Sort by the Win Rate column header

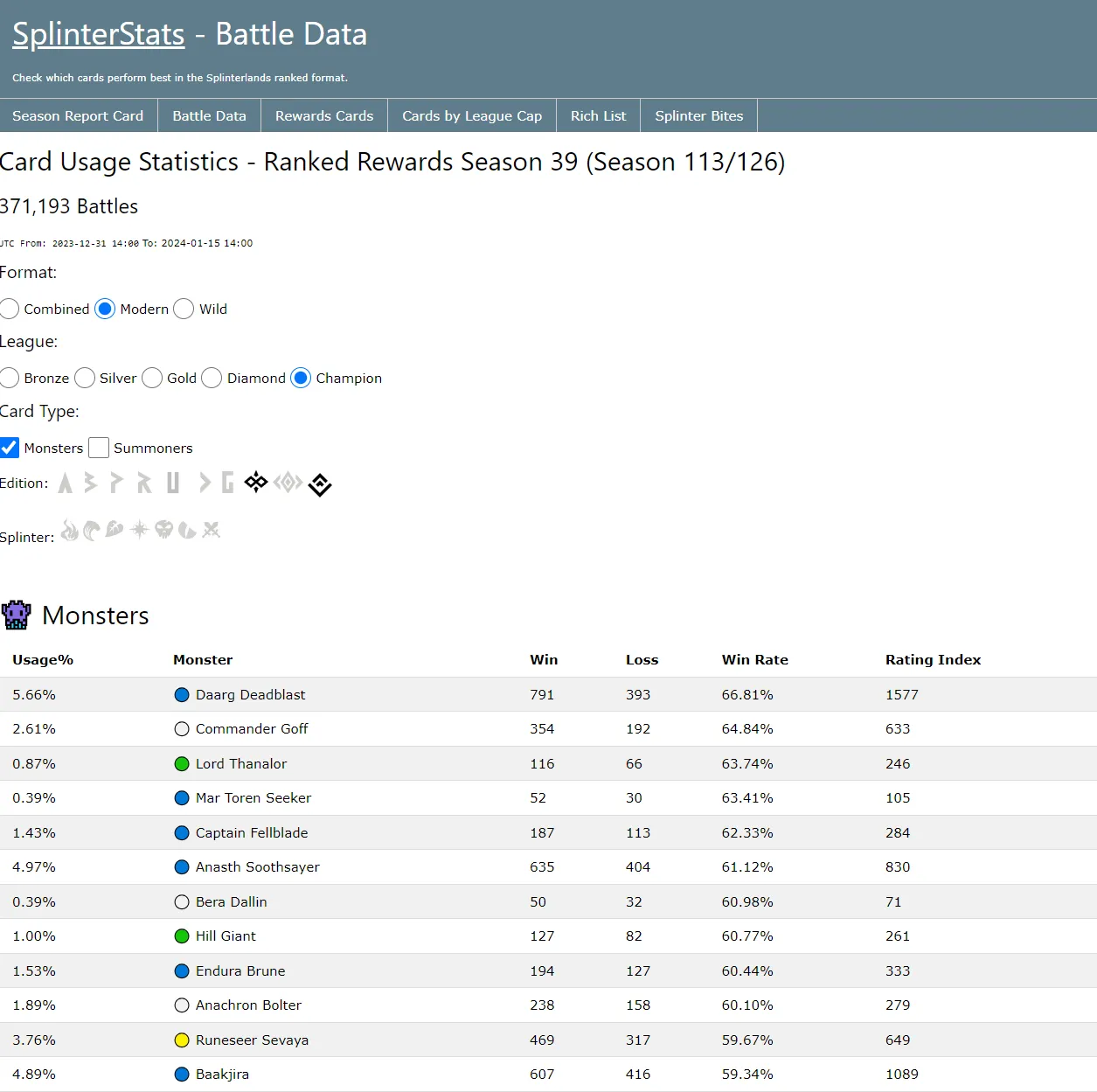(x=755, y=660)
